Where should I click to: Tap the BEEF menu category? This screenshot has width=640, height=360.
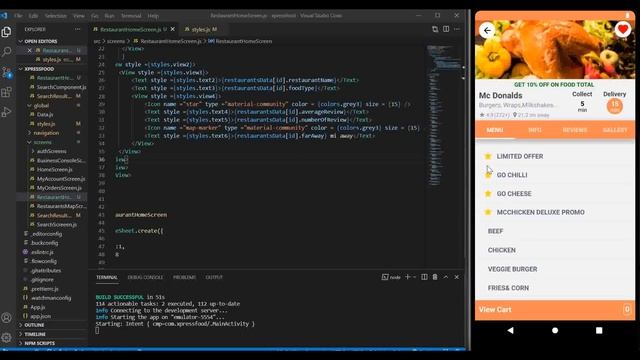[x=496, y=231]
